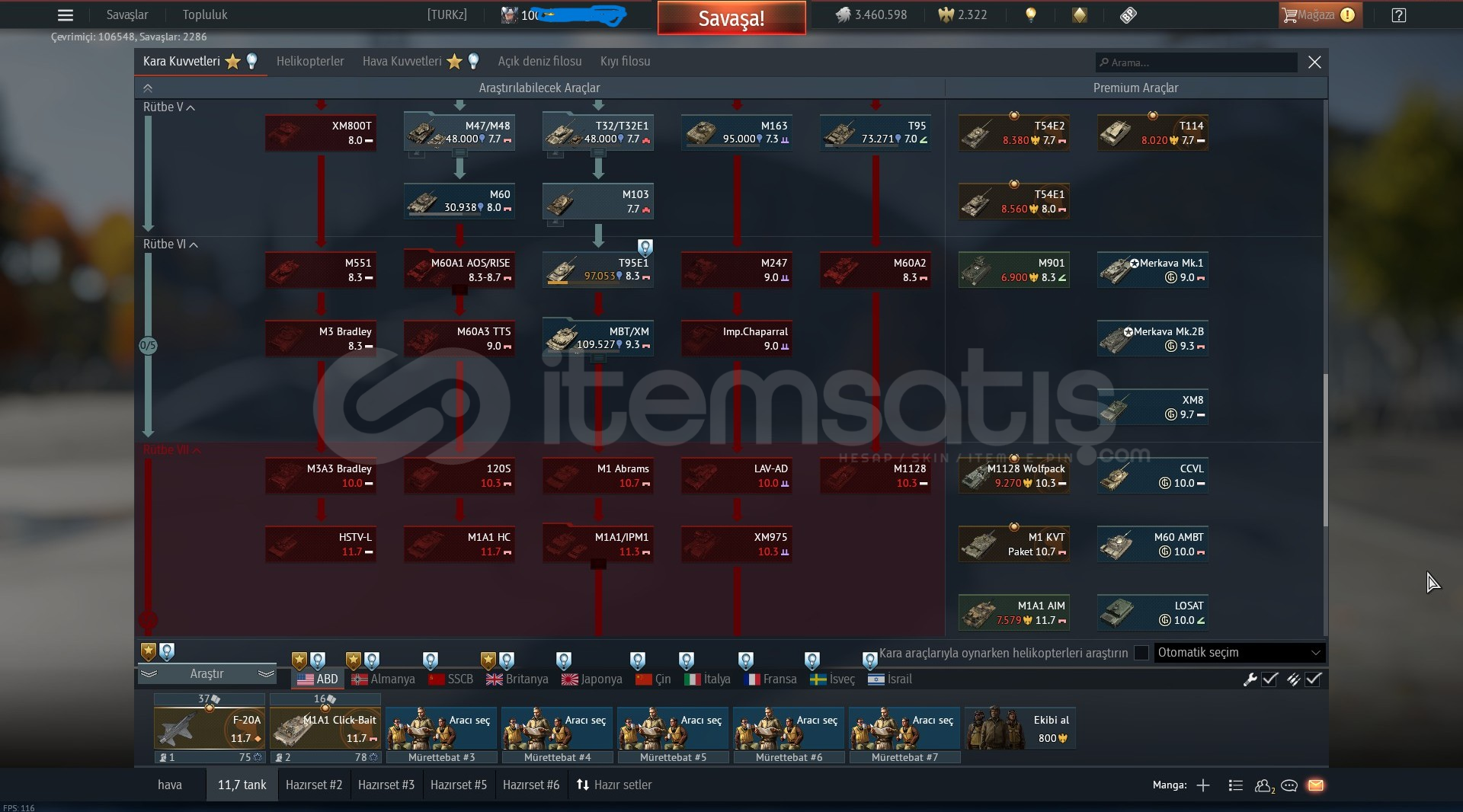Select the M47/M48 vehicle group
Image resolution: width=1463 pixels, height=812 pixels.
[459, 133]
